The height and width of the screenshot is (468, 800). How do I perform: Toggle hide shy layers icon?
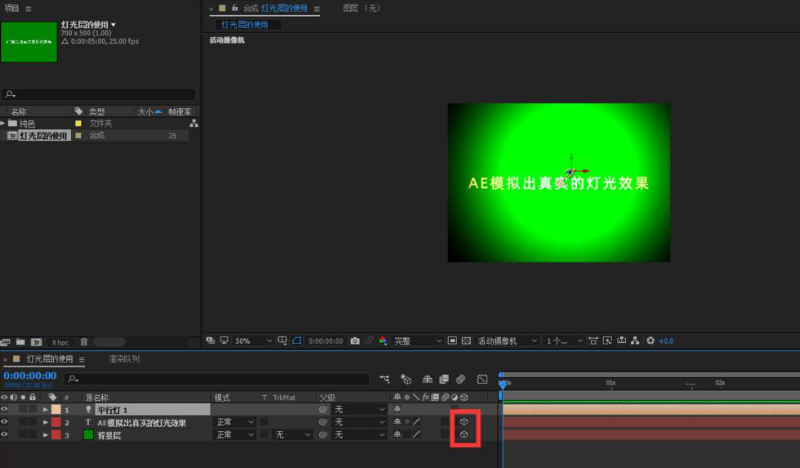click(428, 379)
